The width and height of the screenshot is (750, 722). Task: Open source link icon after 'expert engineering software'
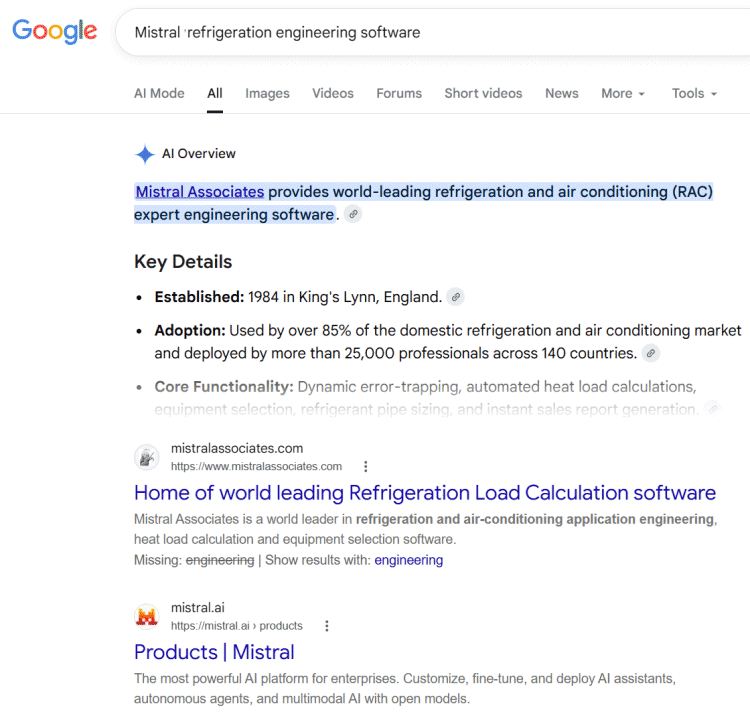353,214
